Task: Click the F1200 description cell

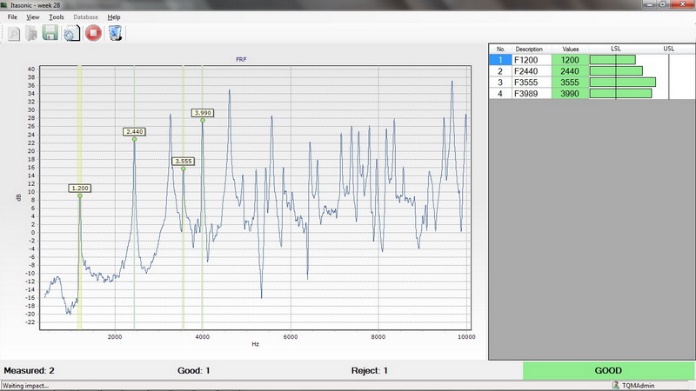Action: click(531, 60)
